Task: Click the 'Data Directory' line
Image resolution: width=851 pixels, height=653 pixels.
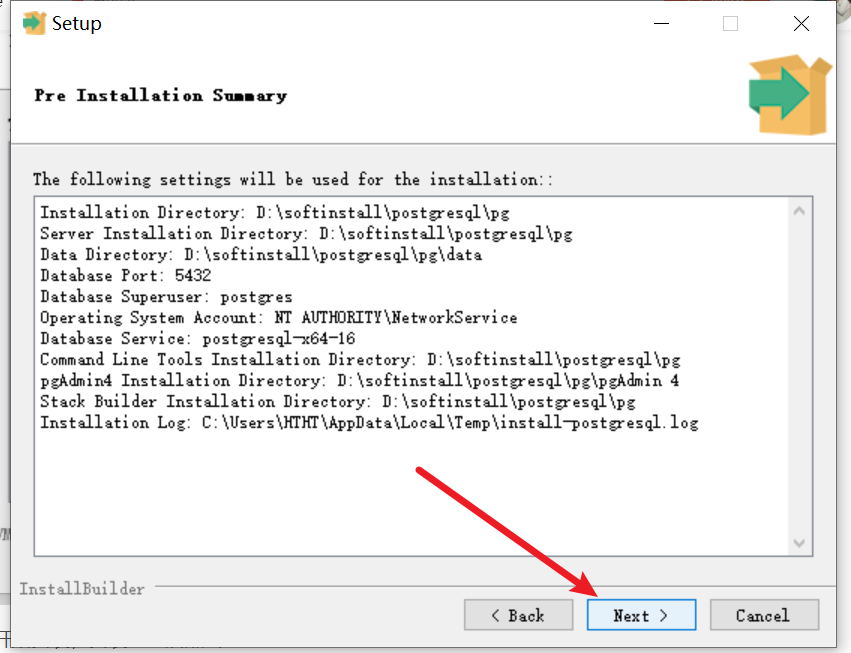Action: click(261, 255)
